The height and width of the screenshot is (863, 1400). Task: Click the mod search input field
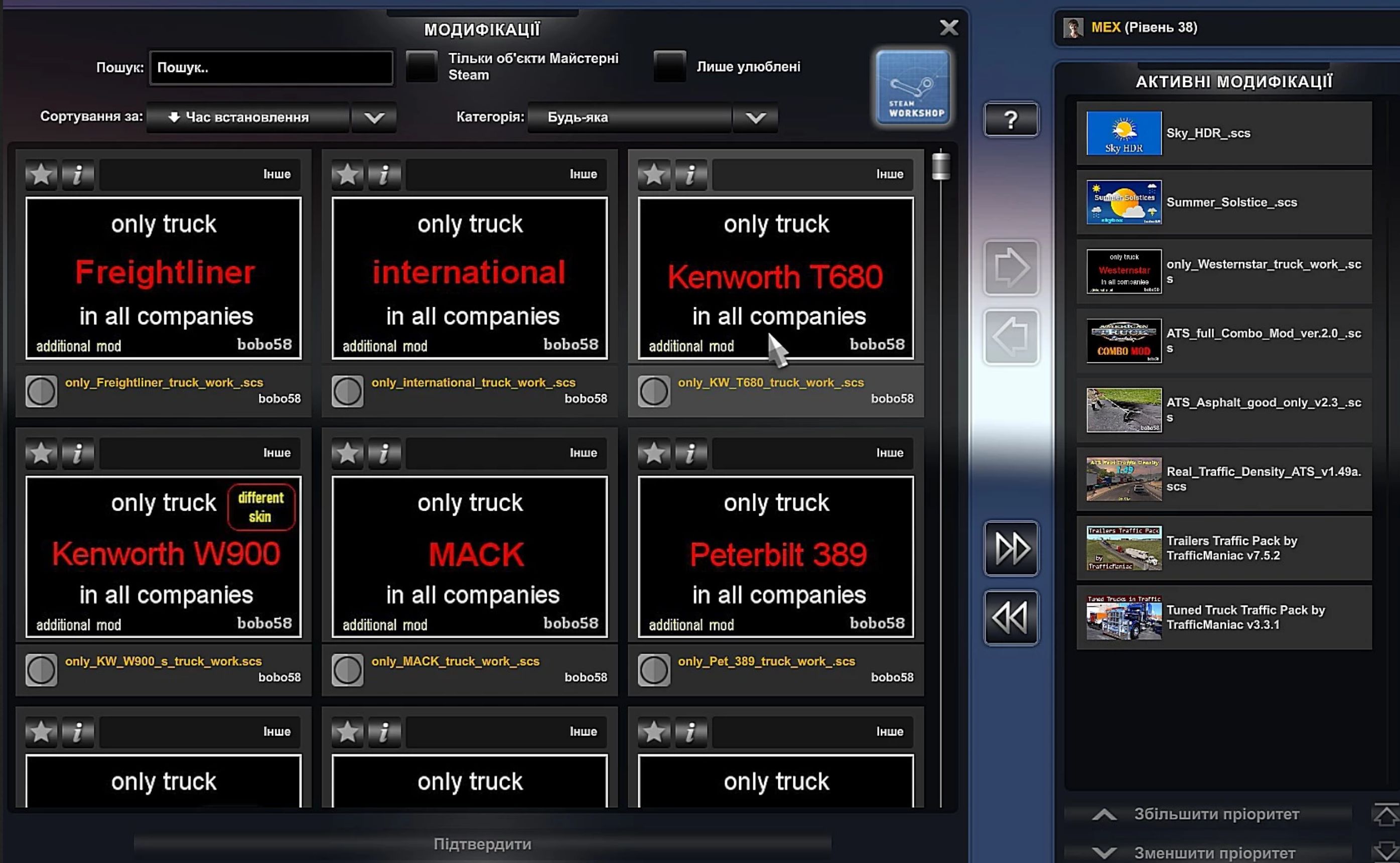pos(271,67)
